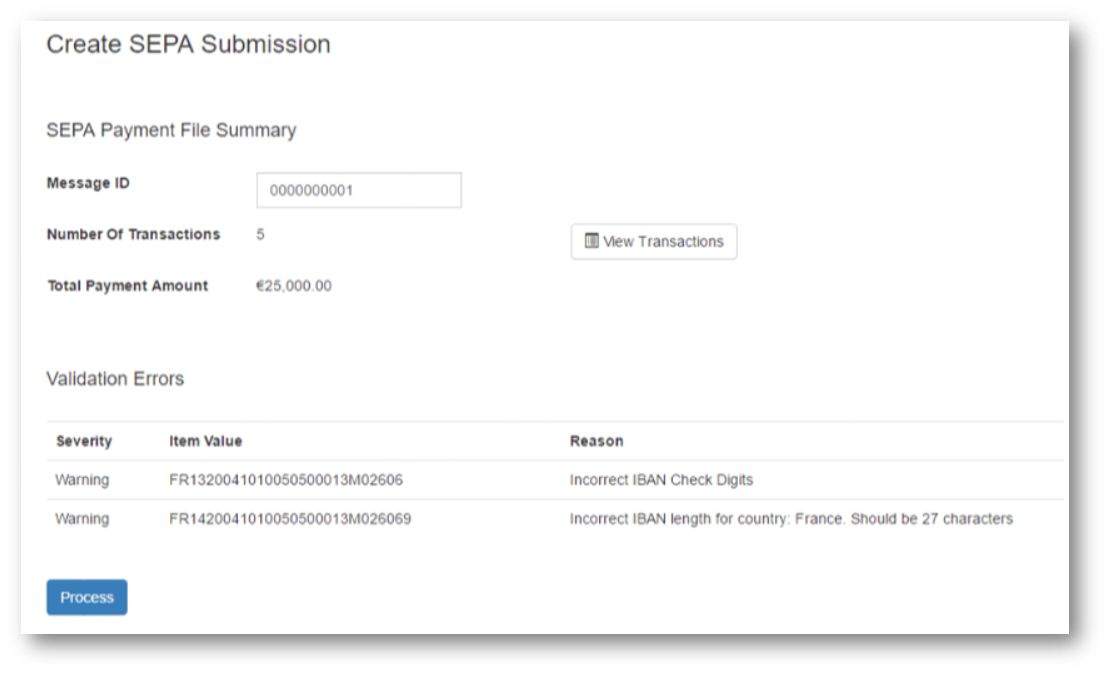Select the Create SEPA Submission heading
The width and height of the screenshot is (1111, 676).
pyautogui.click(x=188, y=44)
